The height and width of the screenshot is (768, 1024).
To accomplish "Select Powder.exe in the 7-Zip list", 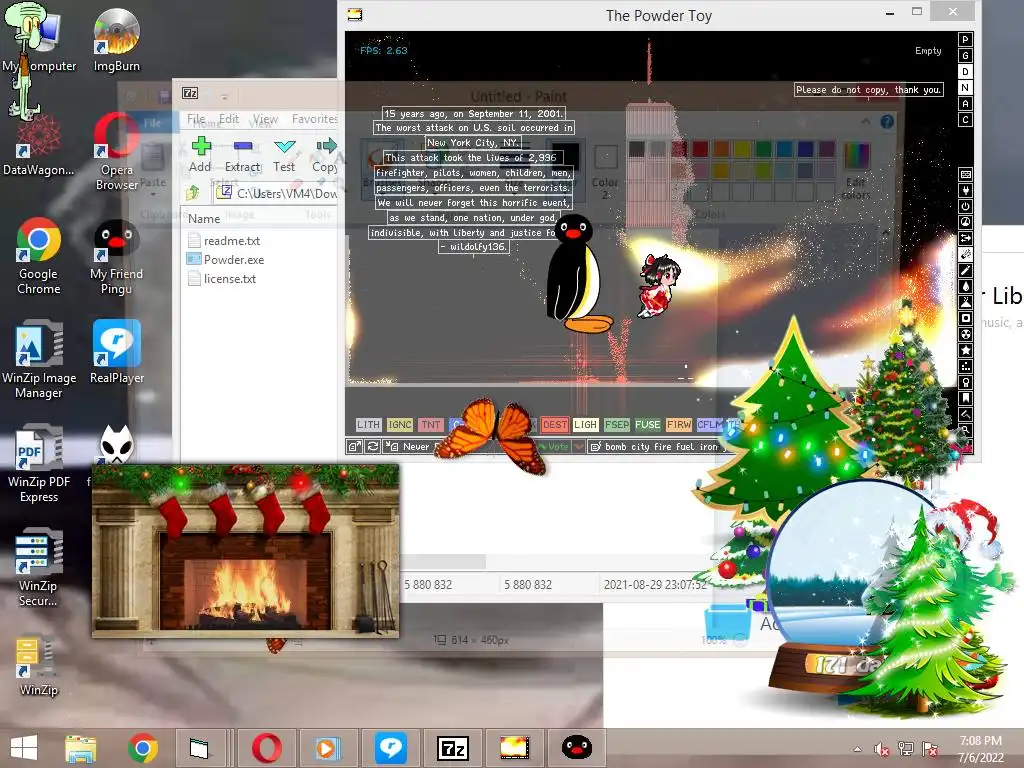I will (x=234, y=260).
